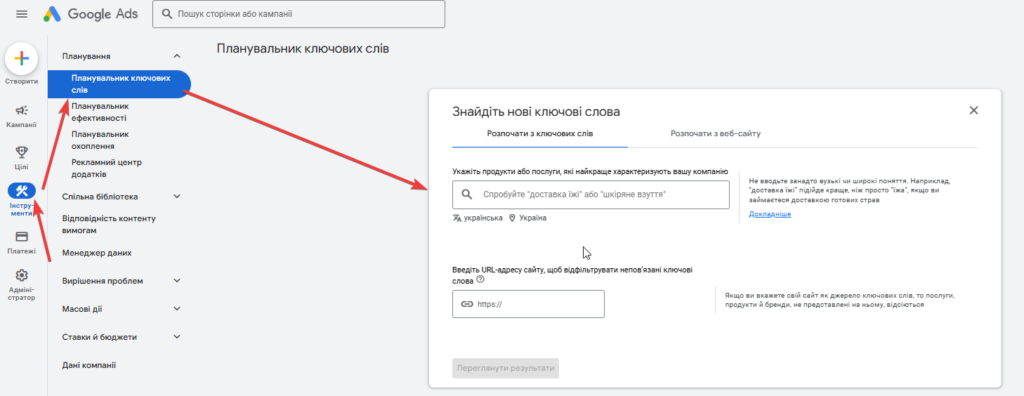Image resolution: width=1024 pixels, height=396 pixels.
Task: Open Цілі trophy icon
Action: coord(22,152)
